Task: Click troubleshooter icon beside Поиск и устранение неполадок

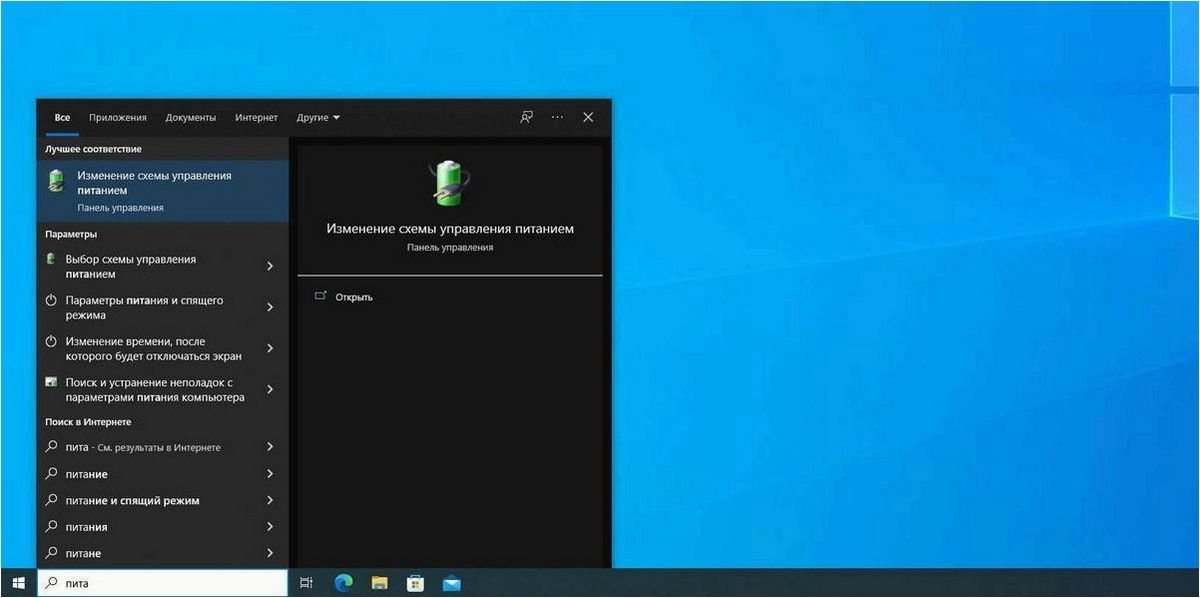Action: click(52, 382)
